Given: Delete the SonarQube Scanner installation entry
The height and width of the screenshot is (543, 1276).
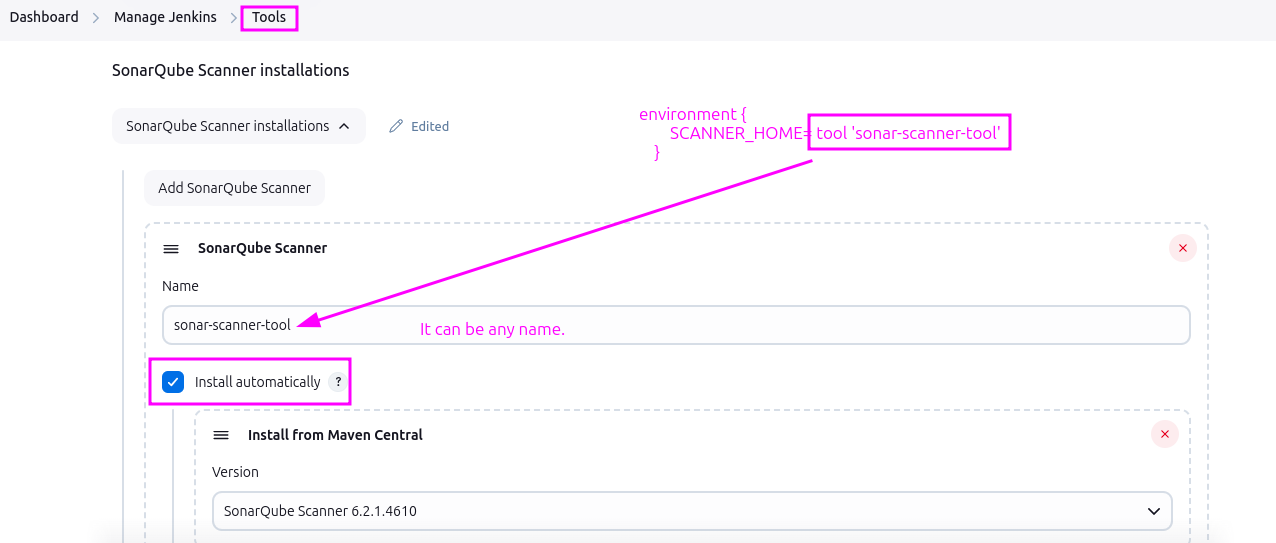Looking at the screenshot, I should click(1182, 248).
